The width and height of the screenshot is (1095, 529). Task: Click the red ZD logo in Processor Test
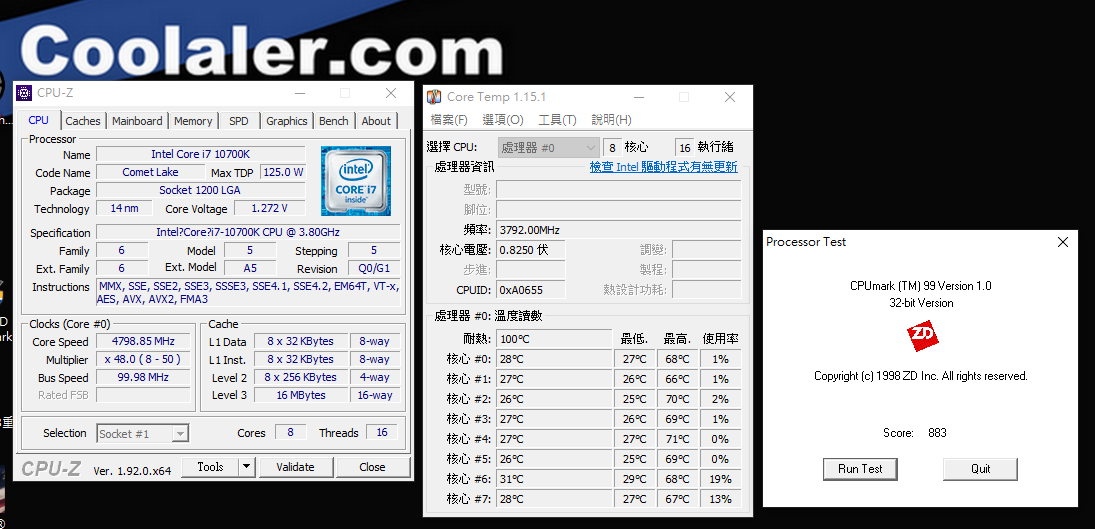tap(921, 337)
